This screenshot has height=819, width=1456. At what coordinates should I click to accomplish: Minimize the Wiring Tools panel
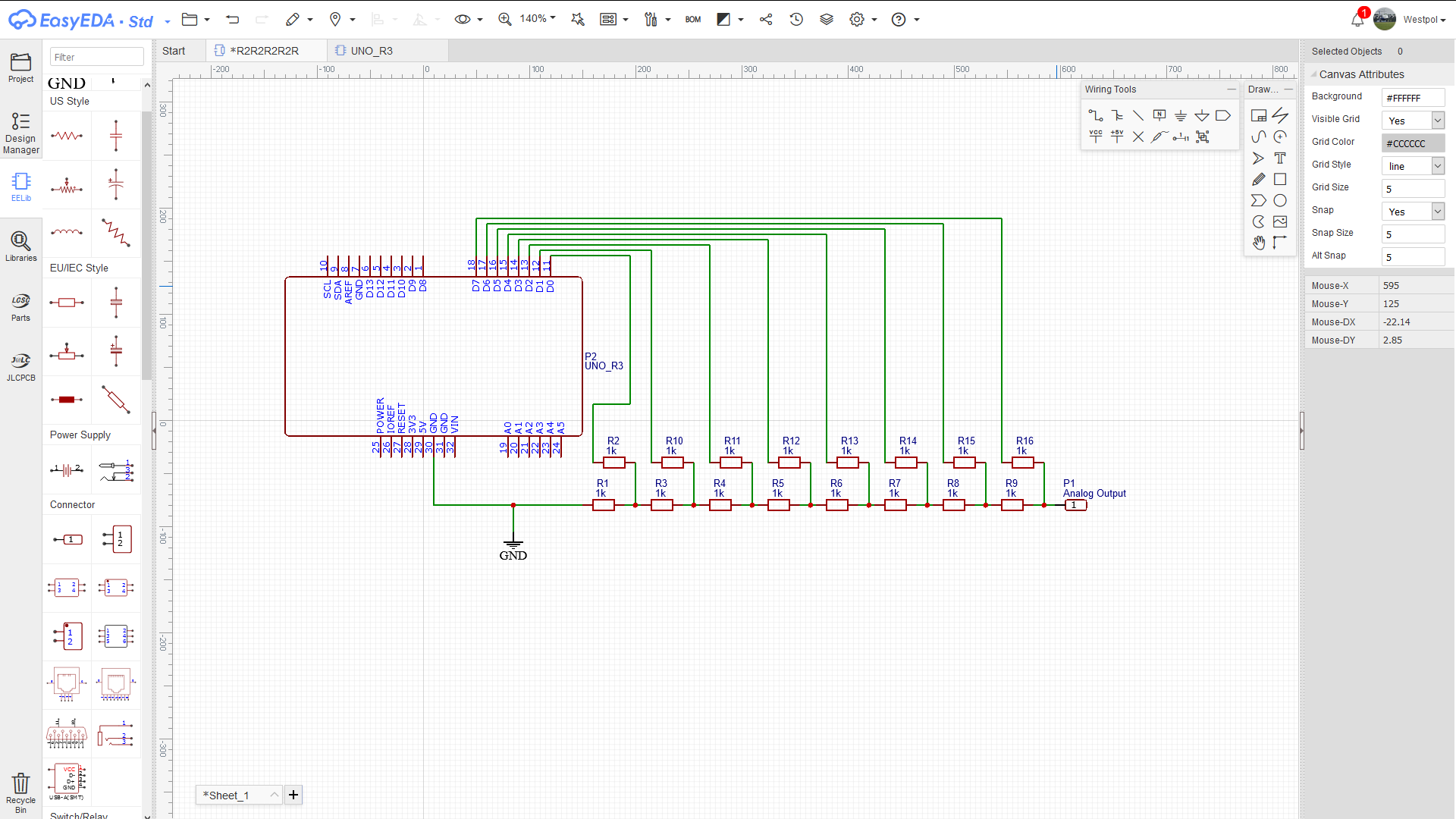click(x=1231, y=89)
